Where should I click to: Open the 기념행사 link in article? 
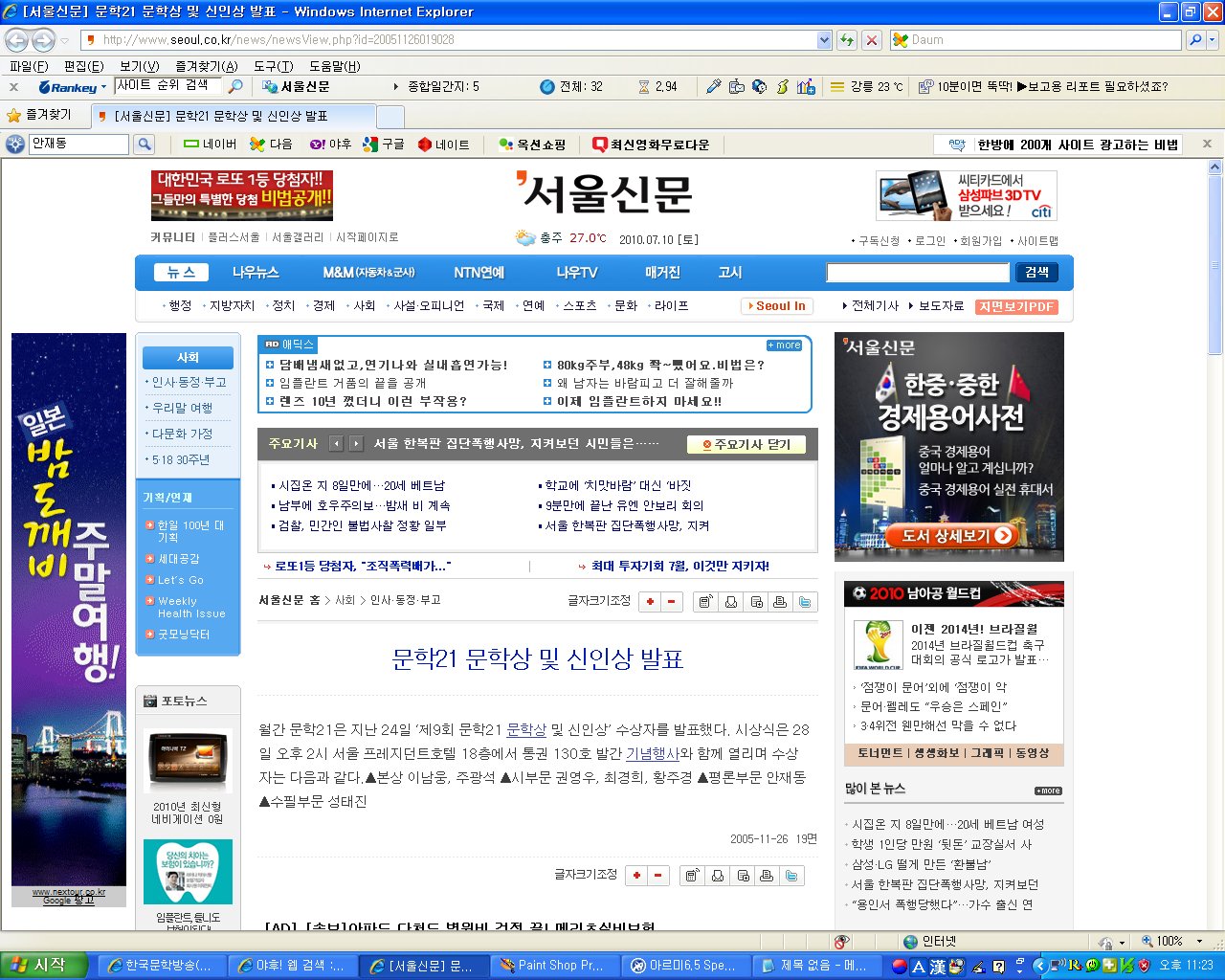click(x=653, y=754)
